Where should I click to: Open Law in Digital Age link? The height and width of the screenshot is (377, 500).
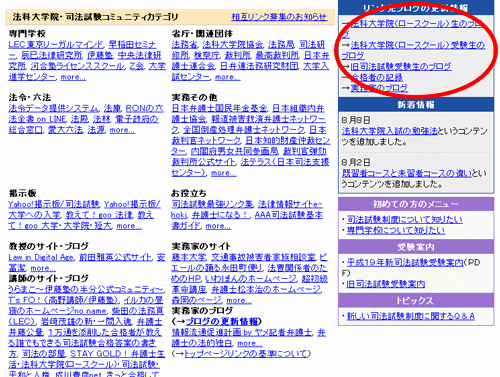(41, 257)
